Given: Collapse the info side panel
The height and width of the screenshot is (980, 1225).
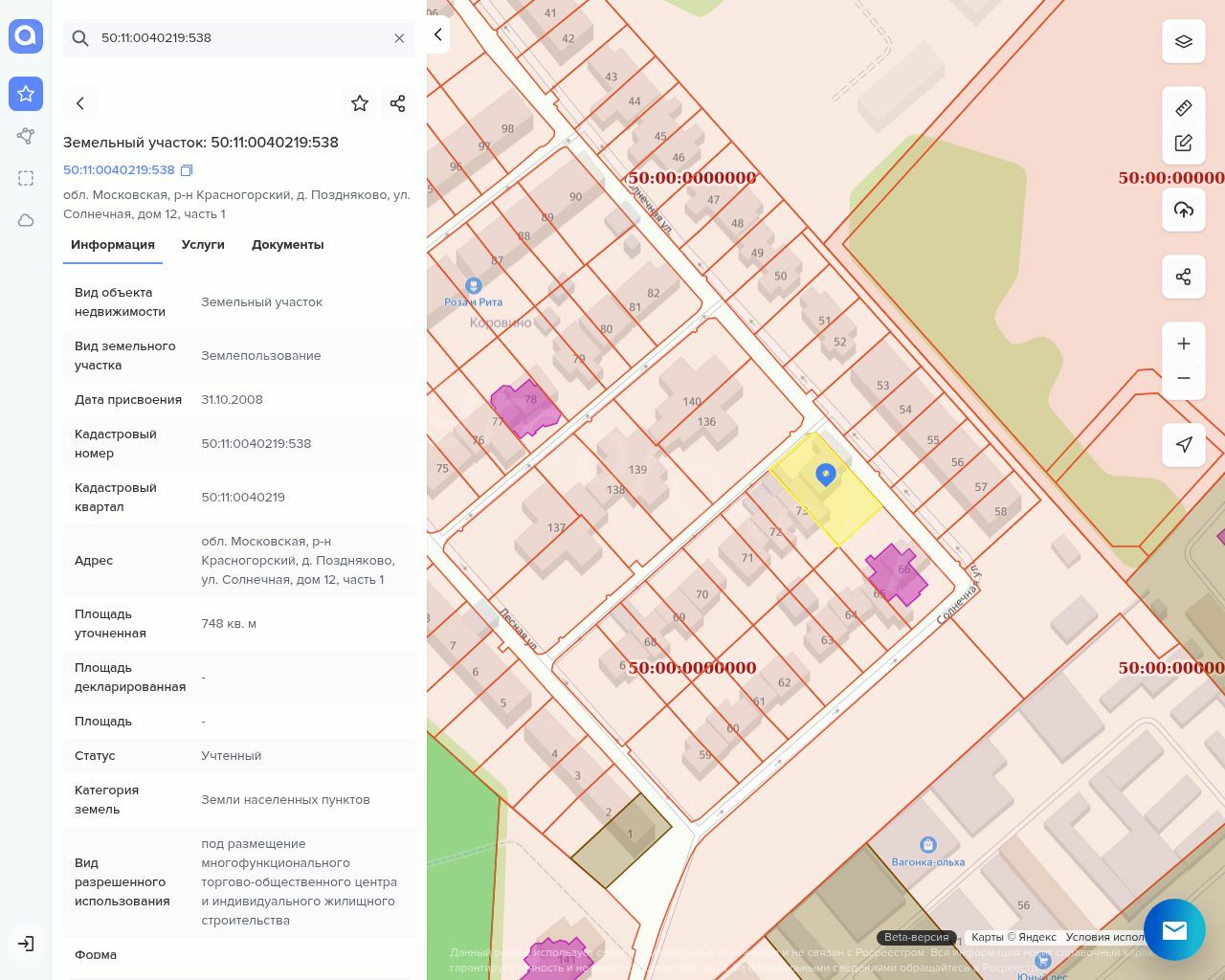Looking at the screenshot, I should [438, 35].
